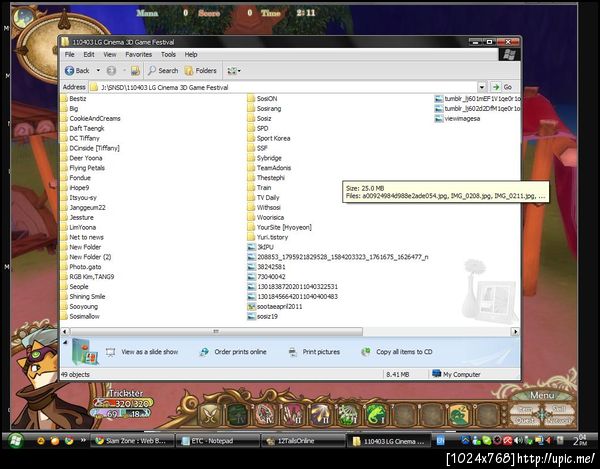
Task: Click the language EN indicator in tray
Action: (x=440, y=441)
